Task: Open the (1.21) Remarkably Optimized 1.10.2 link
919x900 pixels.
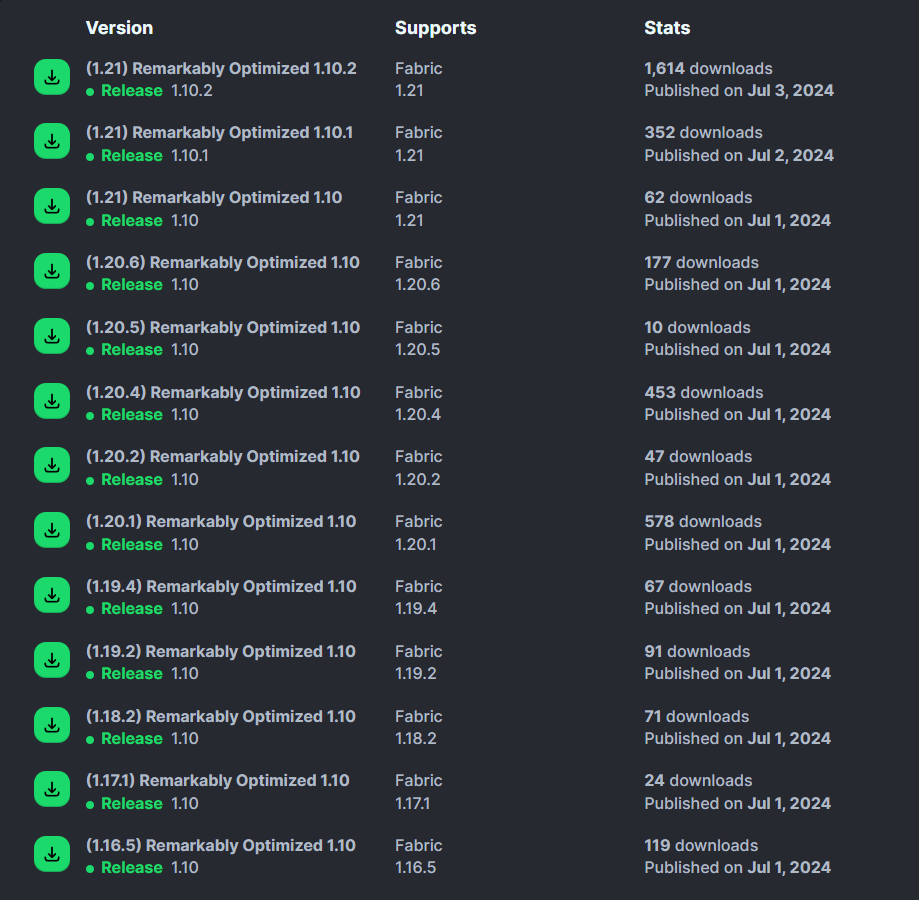Action: [221, 69]
